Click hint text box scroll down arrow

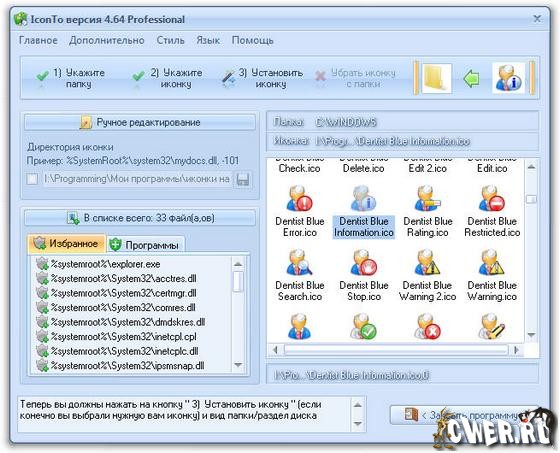357,424
